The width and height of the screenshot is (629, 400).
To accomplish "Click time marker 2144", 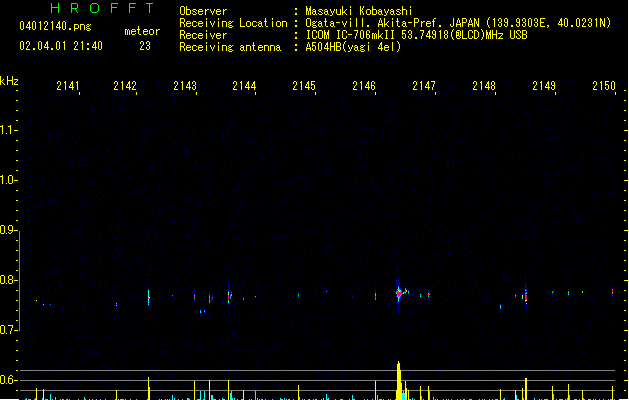I will point(244,86).
